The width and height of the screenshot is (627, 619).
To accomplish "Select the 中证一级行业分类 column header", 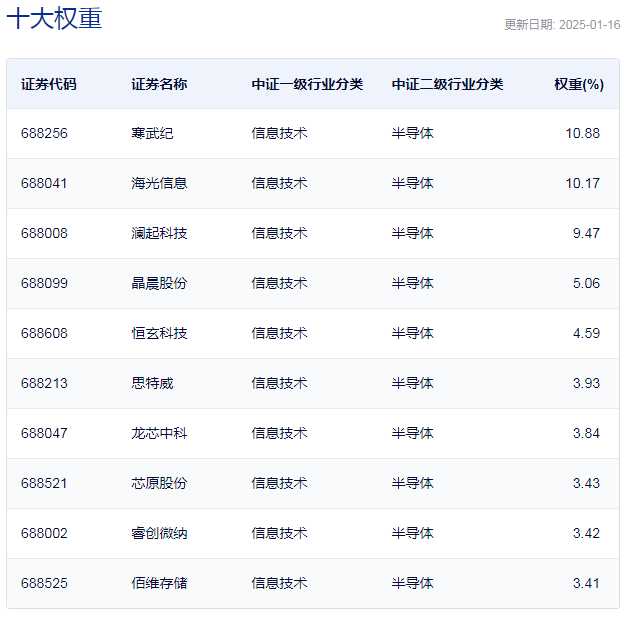I will click(x=307, y=84).
